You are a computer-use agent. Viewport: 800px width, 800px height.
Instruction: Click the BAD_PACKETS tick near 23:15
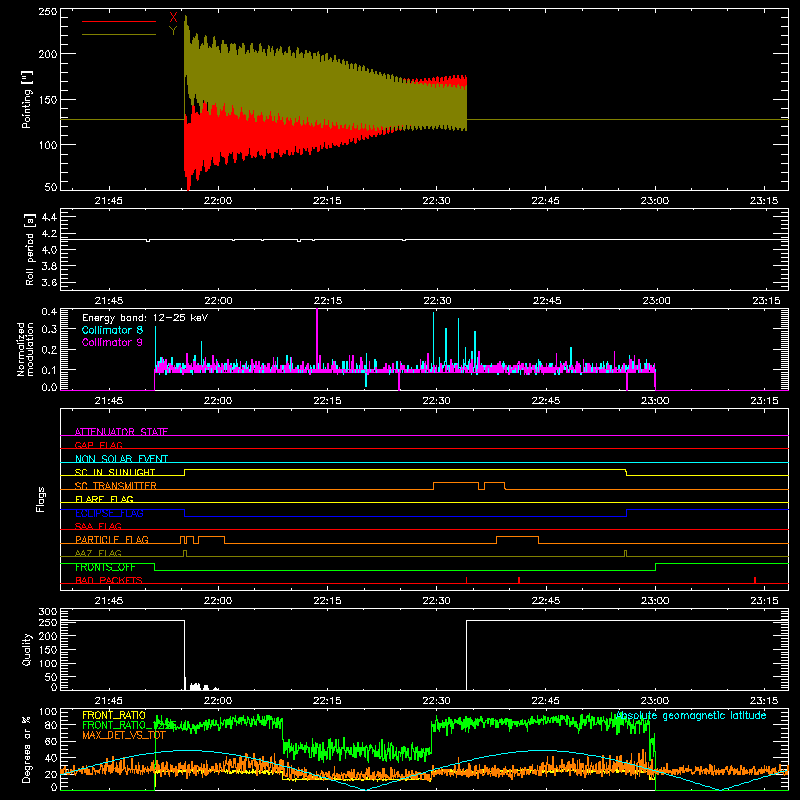click(755, 580)
